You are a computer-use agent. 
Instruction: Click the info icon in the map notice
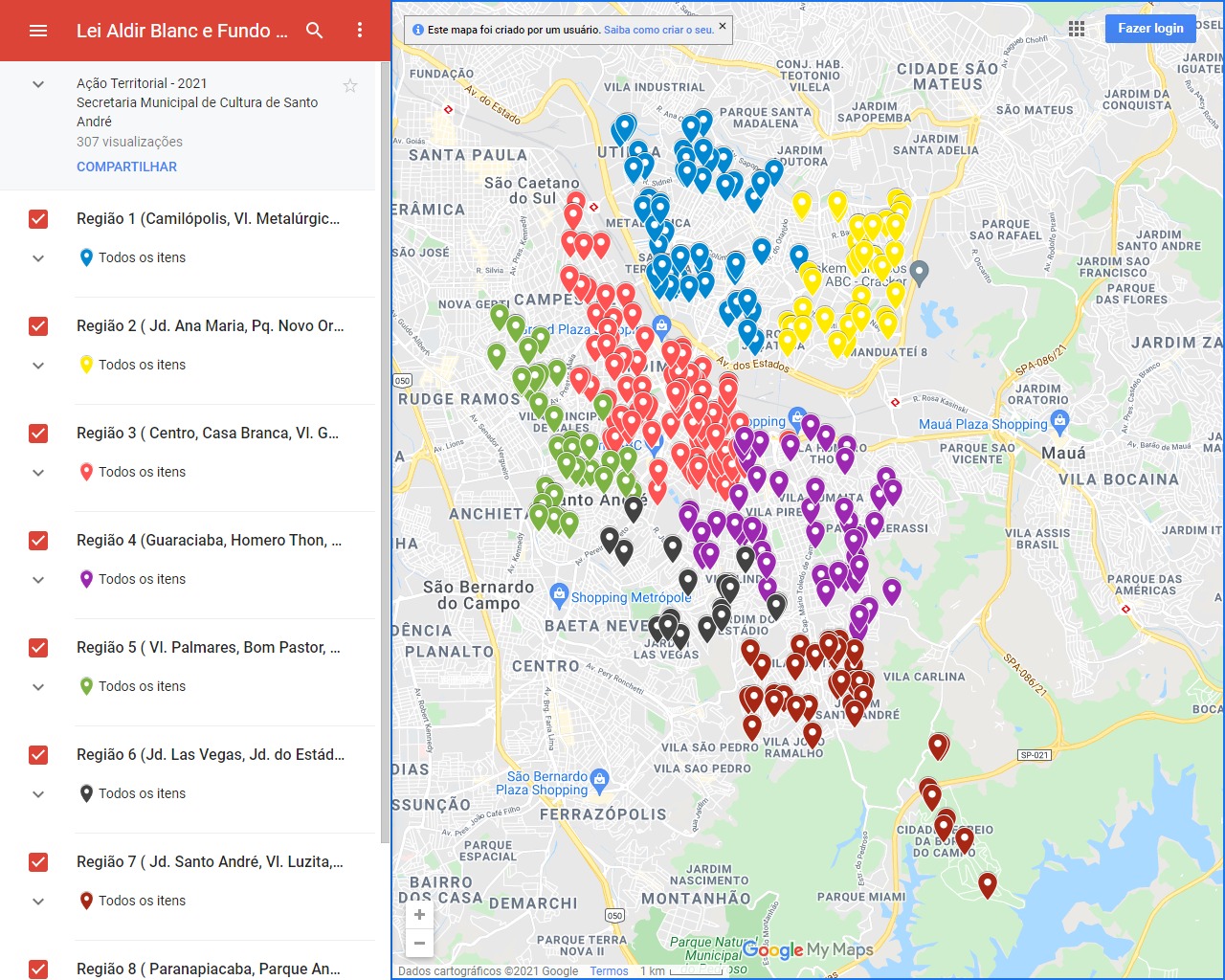click(417, 30)
